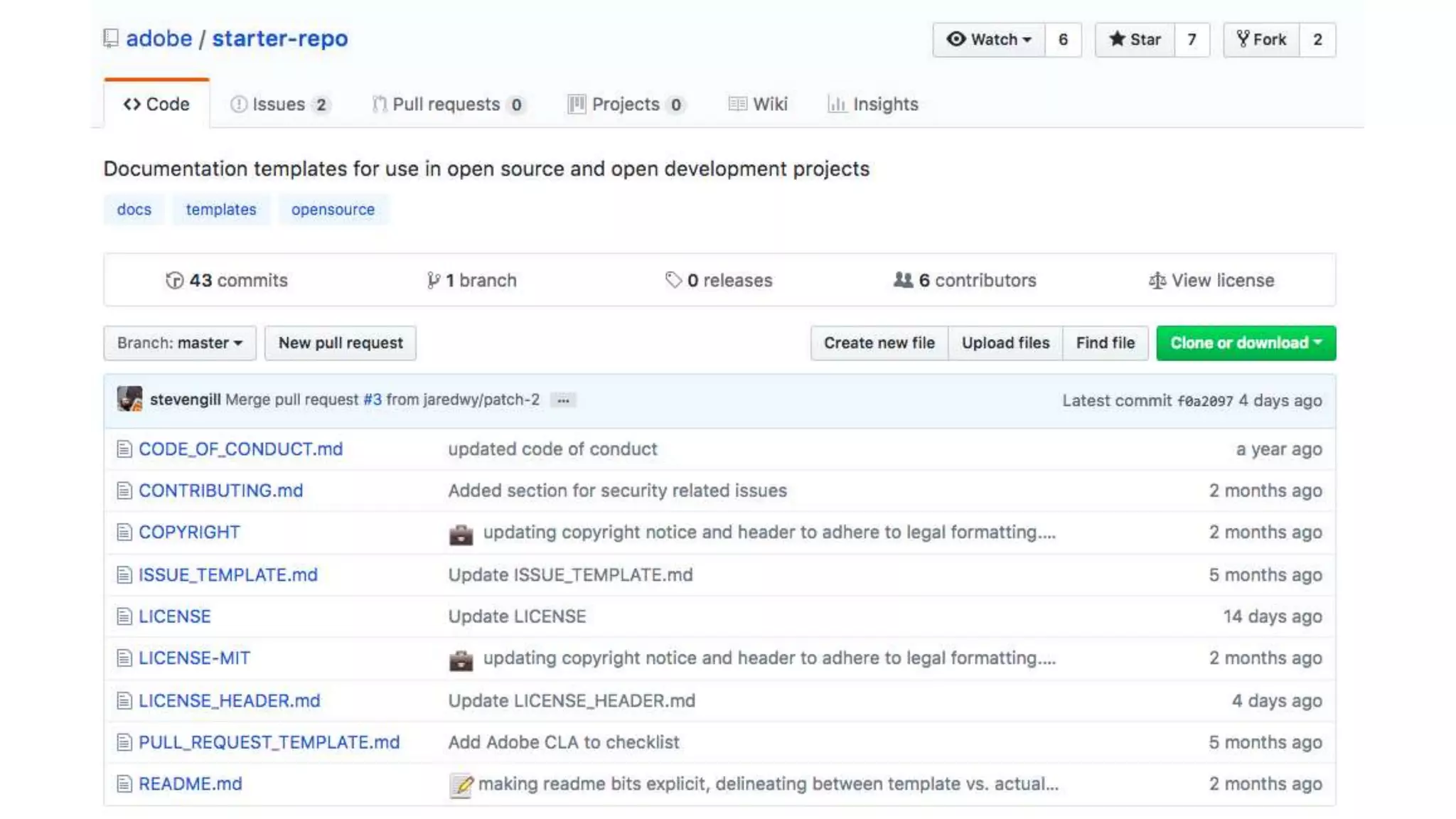Fork the repository
The height and width of the screenshot is (819, 1456).
(x=1261, y=40)
